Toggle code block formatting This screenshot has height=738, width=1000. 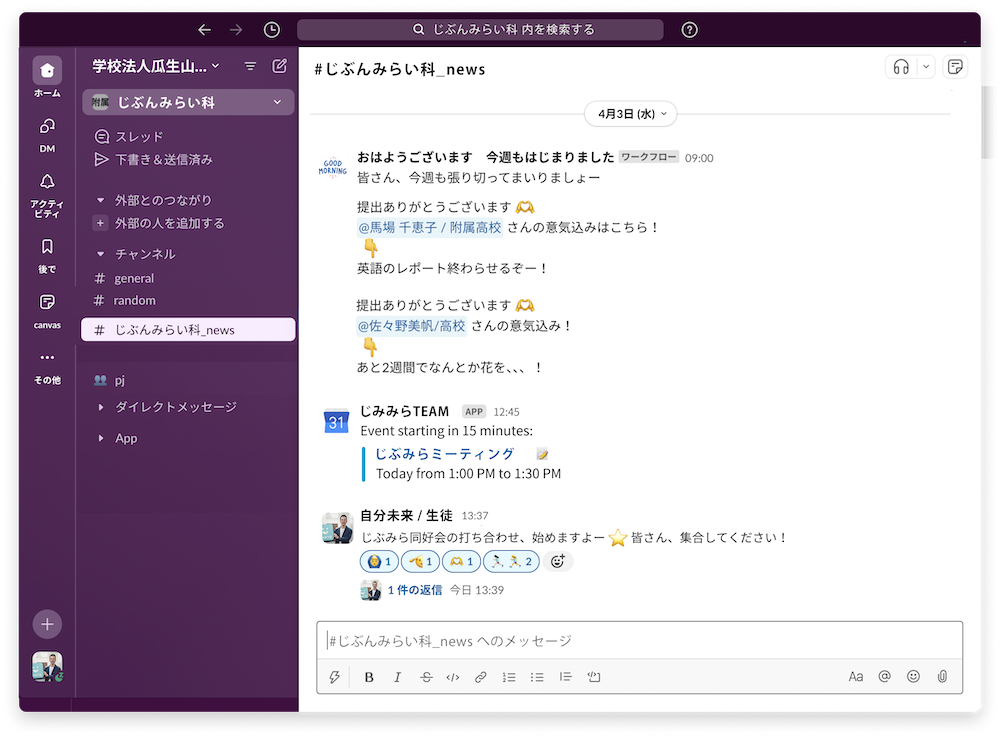pyautogui.click(x=594, y=677)
